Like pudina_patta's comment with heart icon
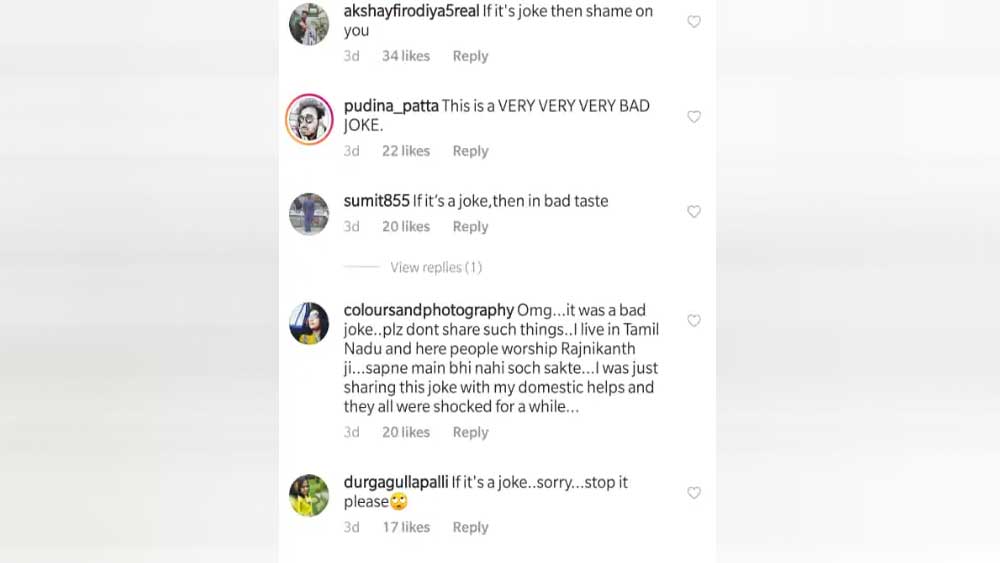Viewport: 1000px width, 563px height. coord(694,117)
